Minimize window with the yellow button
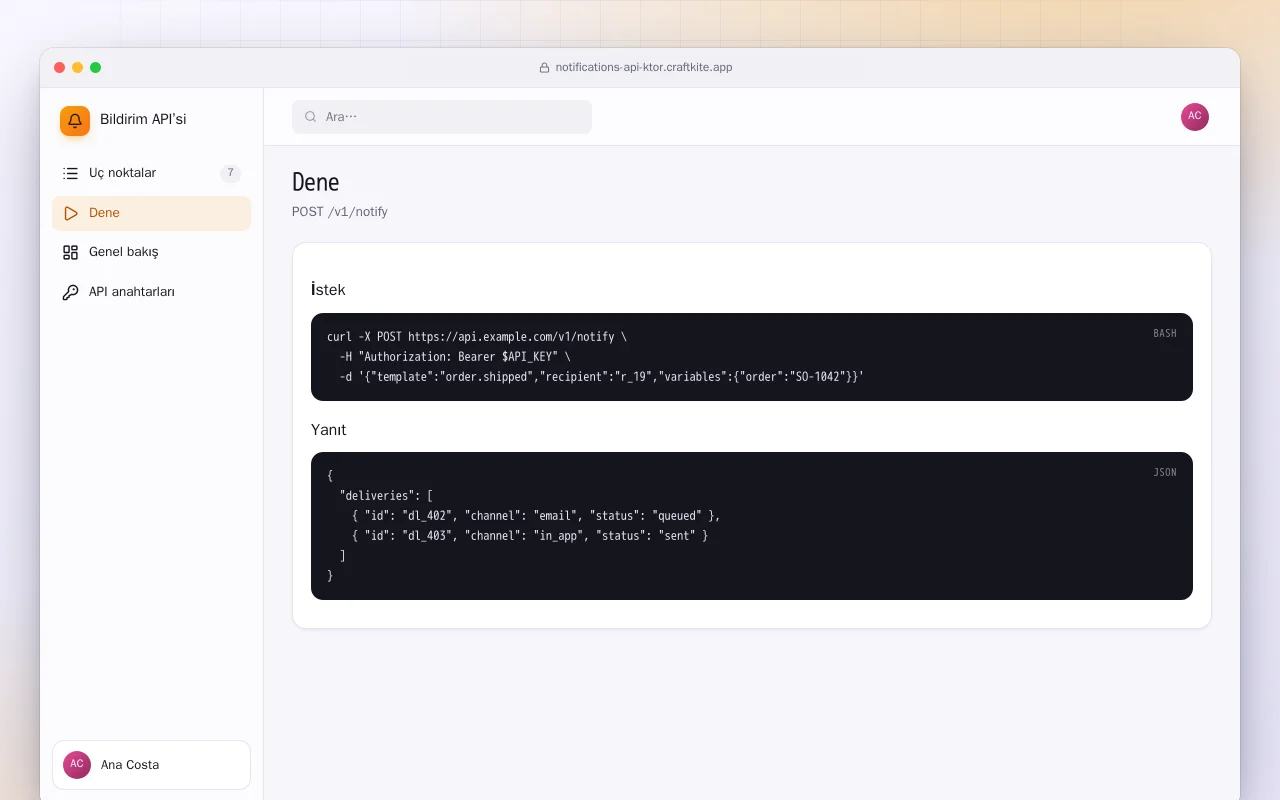 pyautogui.click(x=78, y=68)
